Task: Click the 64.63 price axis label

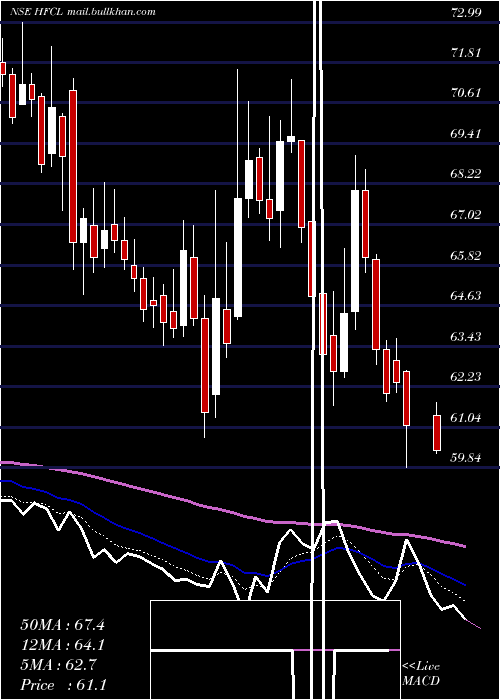Action: [x=466, y=296]
